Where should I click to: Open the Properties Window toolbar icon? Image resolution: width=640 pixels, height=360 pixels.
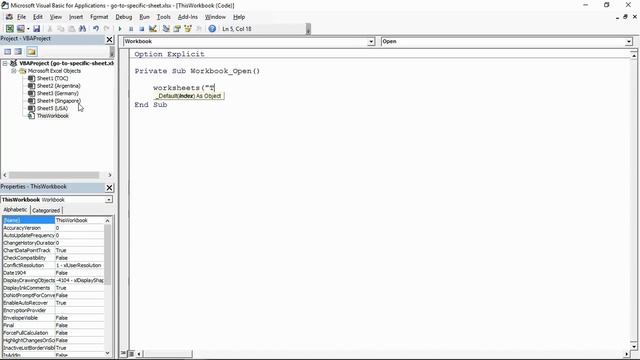click(x=177, y=29)
